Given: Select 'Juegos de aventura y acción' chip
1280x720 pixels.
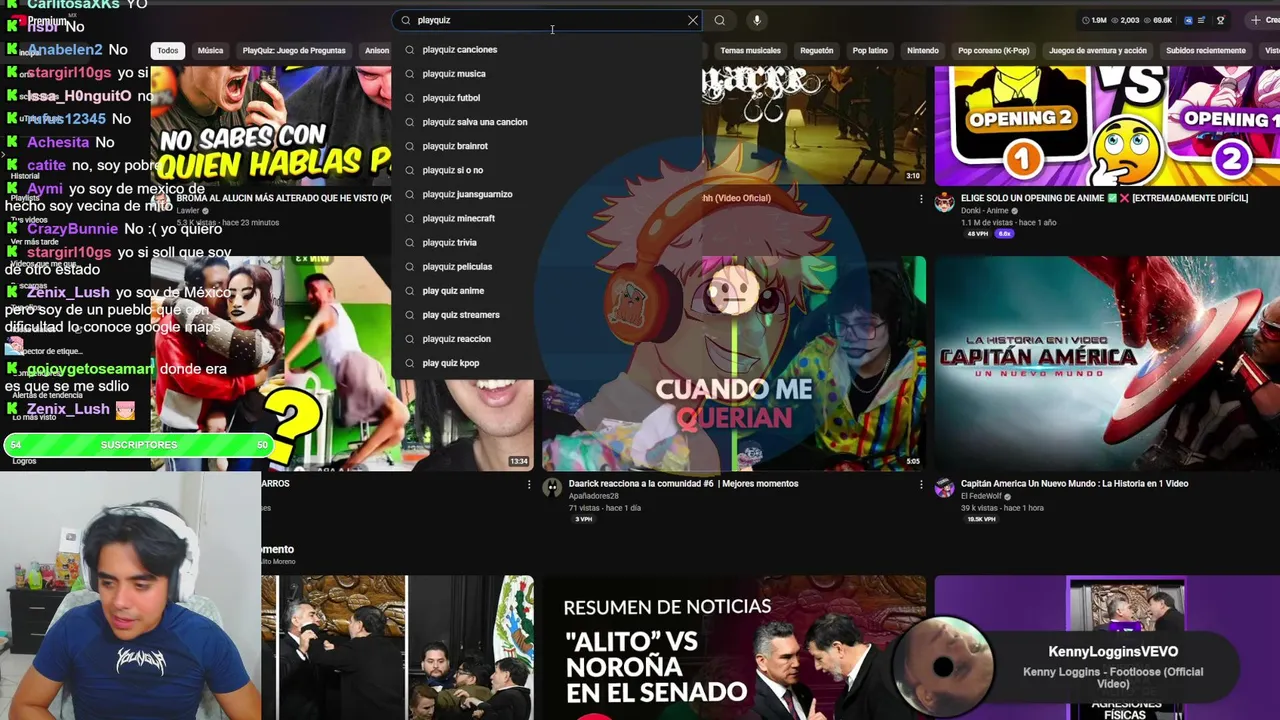Looking at the screenshot, I should click(x=1098, y=50).
